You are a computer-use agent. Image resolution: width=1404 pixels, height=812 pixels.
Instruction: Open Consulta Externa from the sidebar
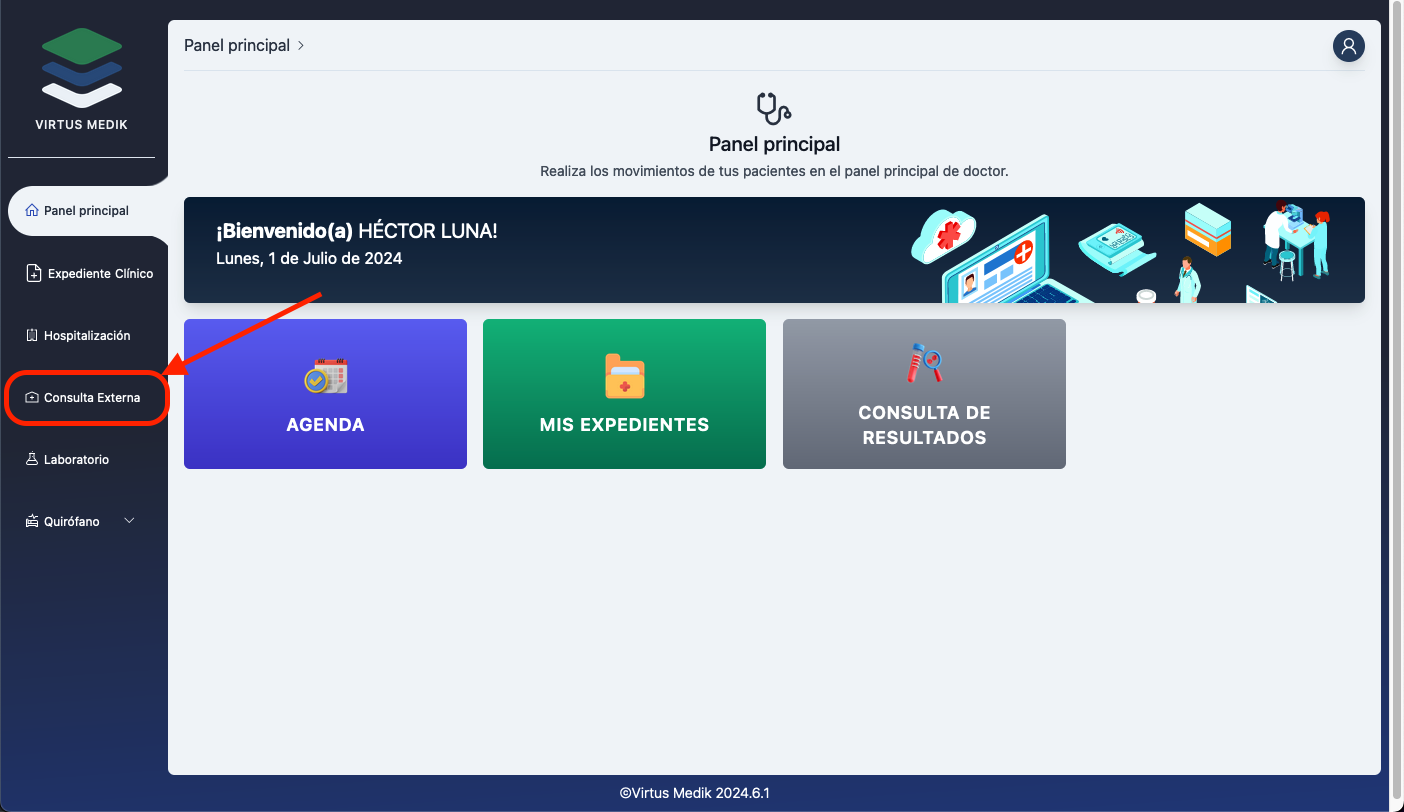[91, 398]
